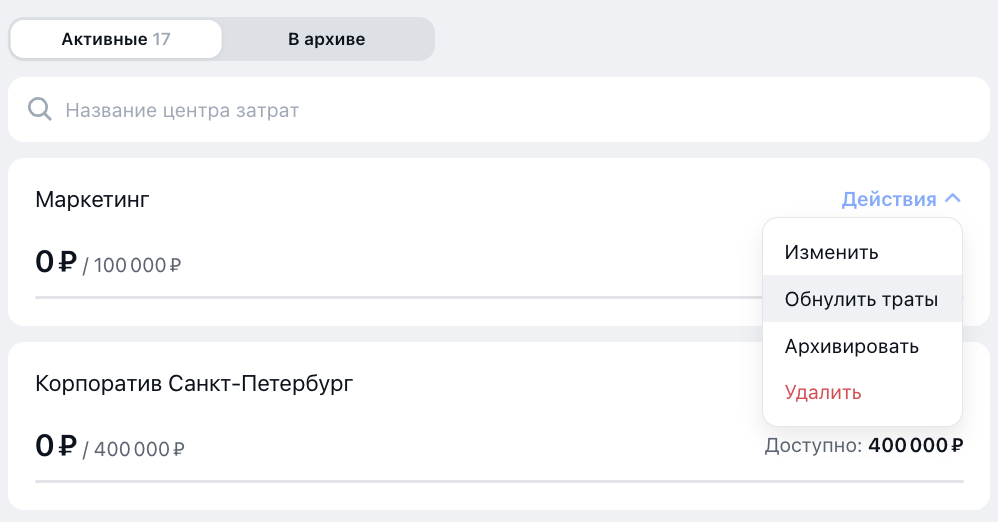
Task: Click the Маркетинг spending progress bar
Action: pyautogui.click(x=398, y=297)
